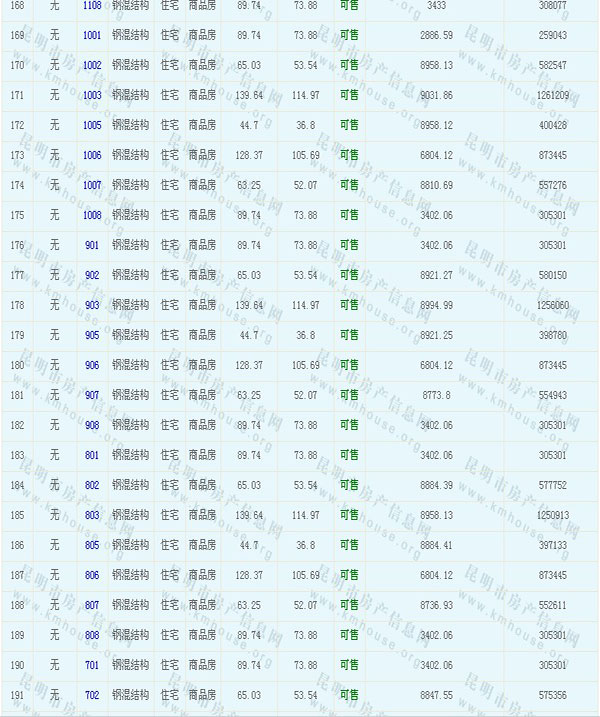Open room 907 link
This screenshot has width=600, height=717.
click(x=92, y=396)
